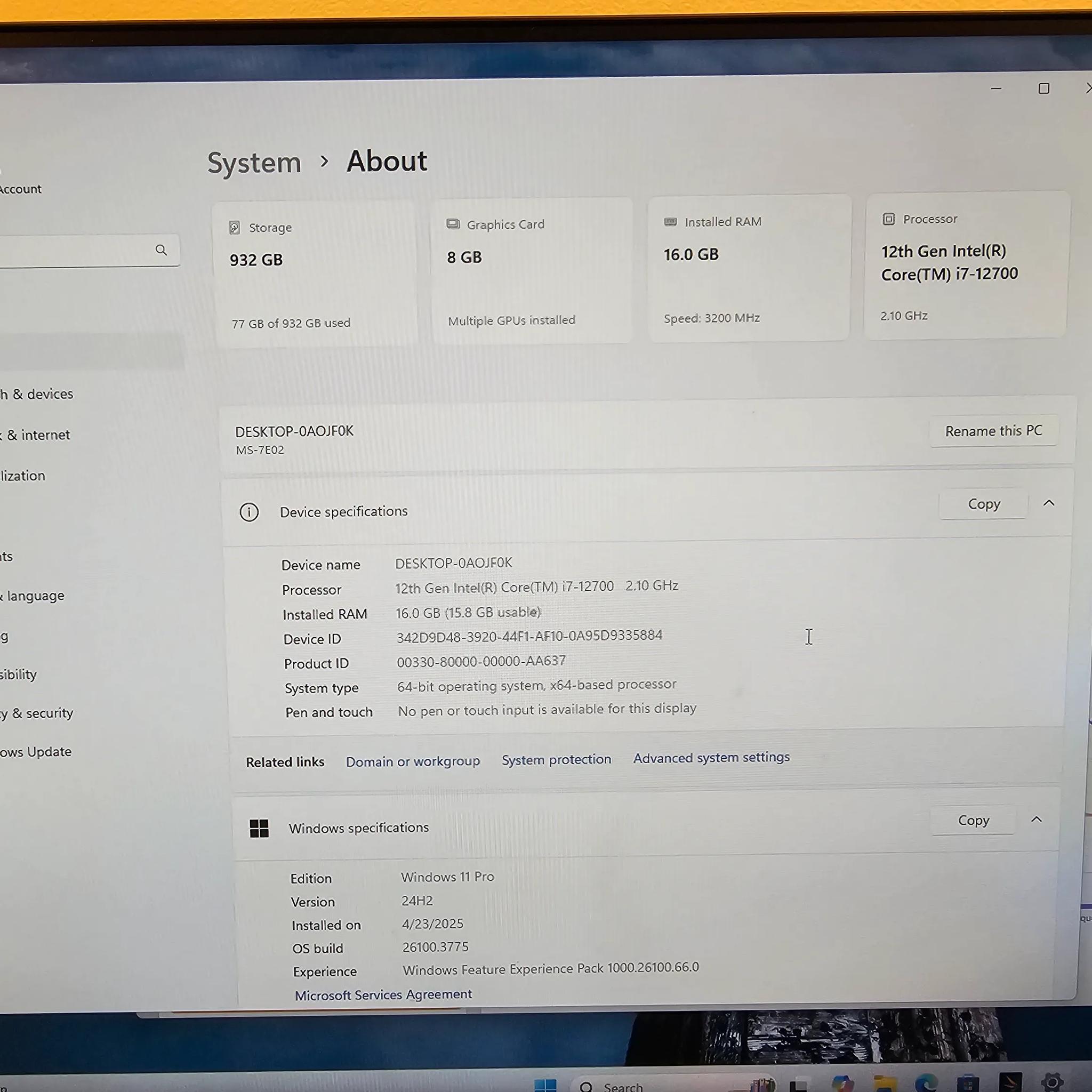This screenshot has width=1092, height=1092.
Task: Open the Bluetooth & devices settings page
Action: [37, 394]
